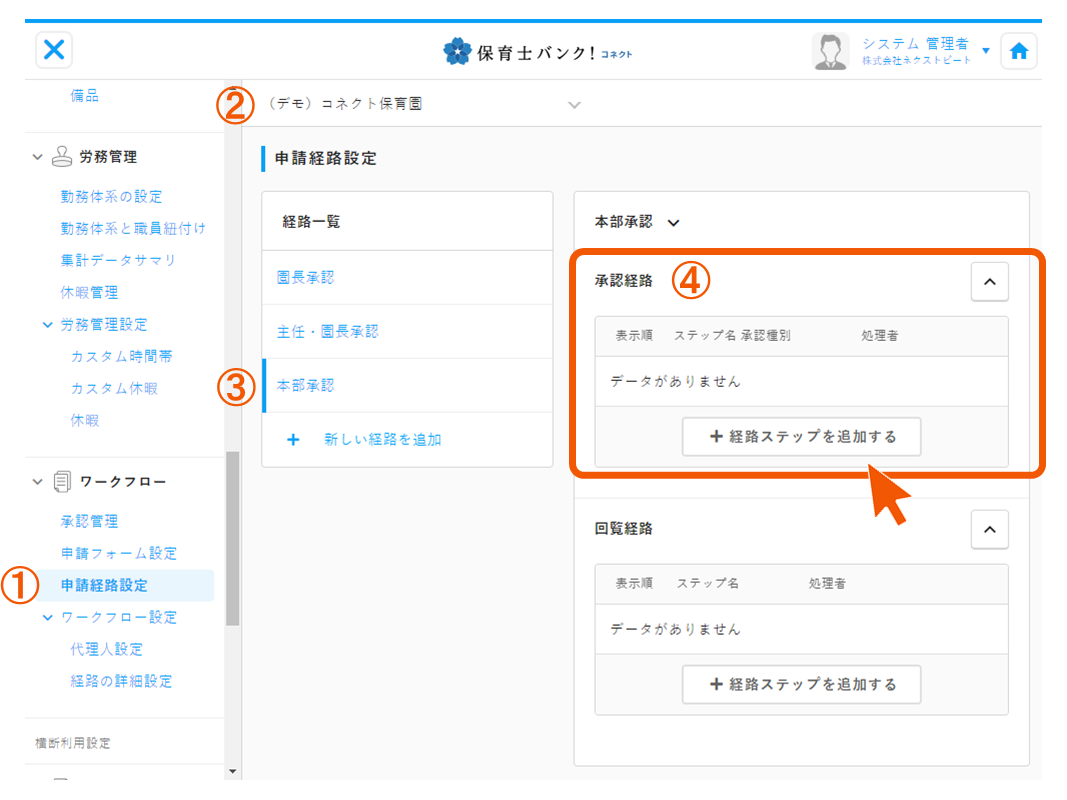Click the plus icon for 新しい経路を追加

click(293, 440)
